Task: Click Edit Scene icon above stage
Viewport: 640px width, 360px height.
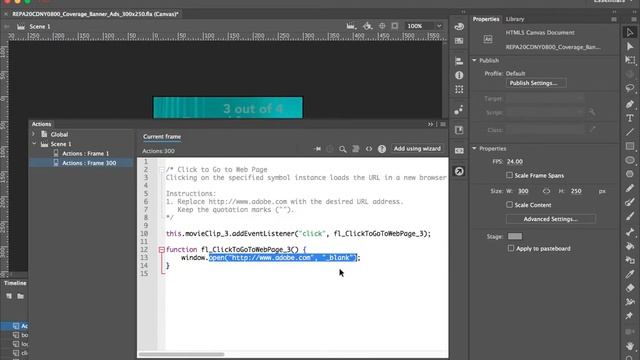Action: tap(351, 26)
